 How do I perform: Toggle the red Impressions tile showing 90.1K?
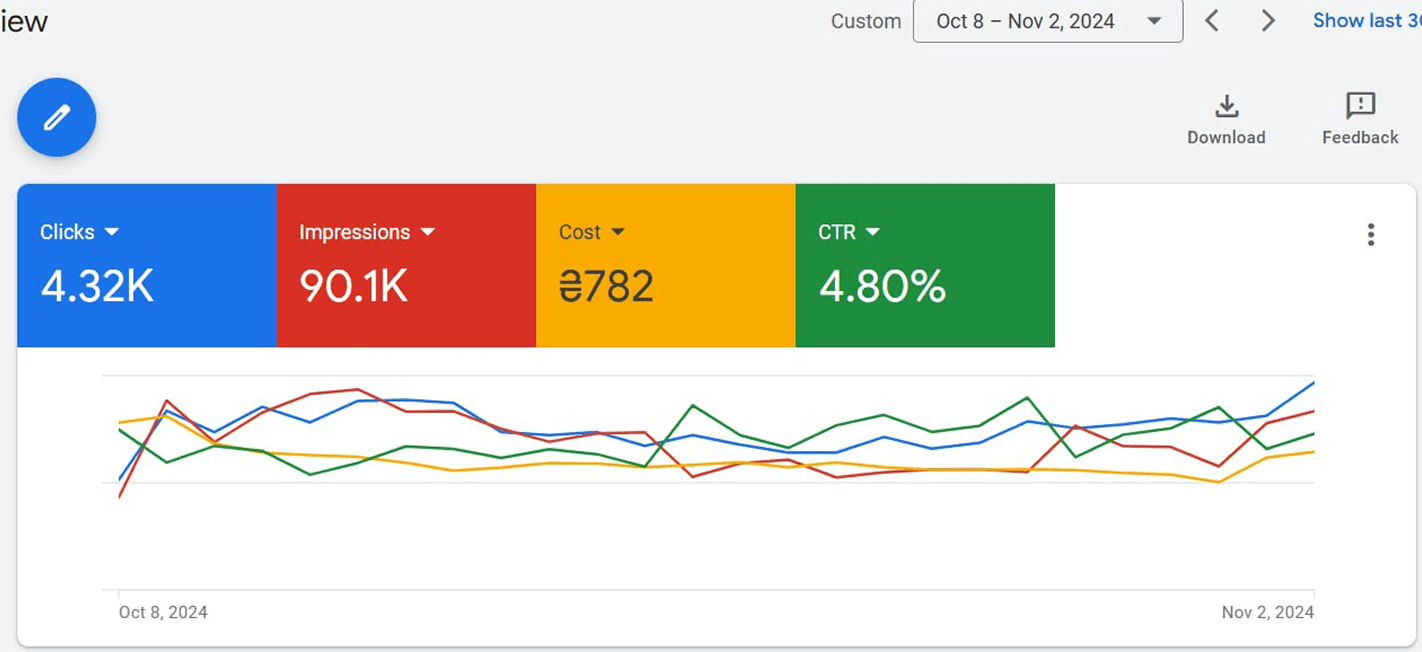[x=406, y=286]
